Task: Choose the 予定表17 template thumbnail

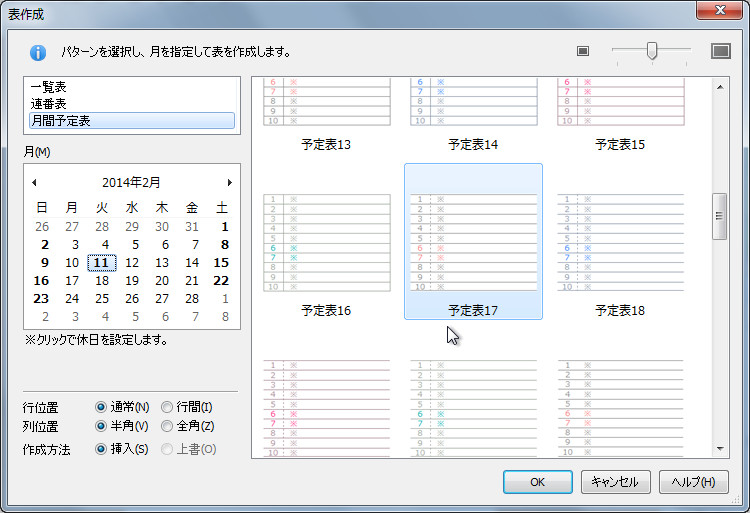Action: pos(474,242)
